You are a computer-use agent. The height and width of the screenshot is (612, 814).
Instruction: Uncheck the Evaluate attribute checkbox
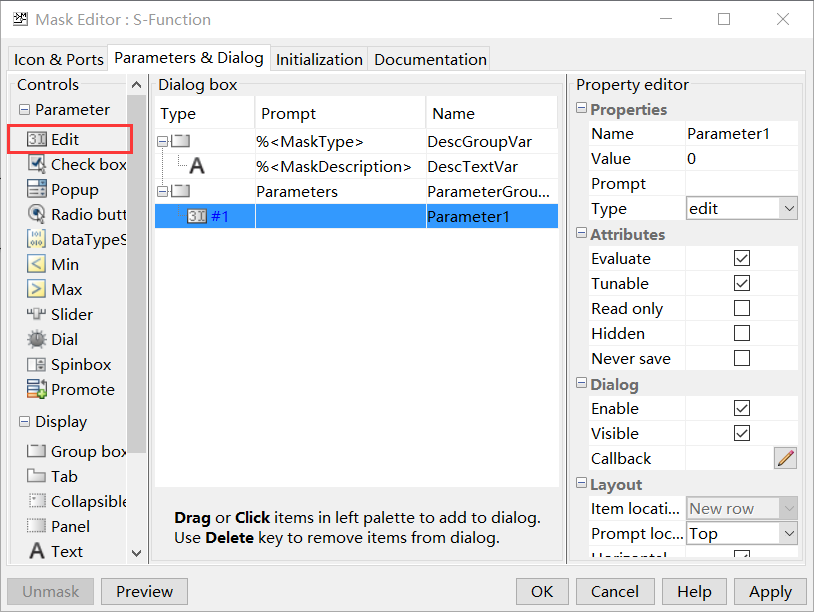[741, 258]
